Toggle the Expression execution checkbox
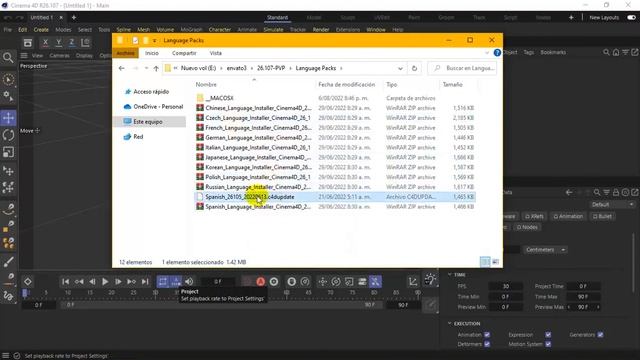Viewport: 640px width, 360px height. click(x=548, y=335)
